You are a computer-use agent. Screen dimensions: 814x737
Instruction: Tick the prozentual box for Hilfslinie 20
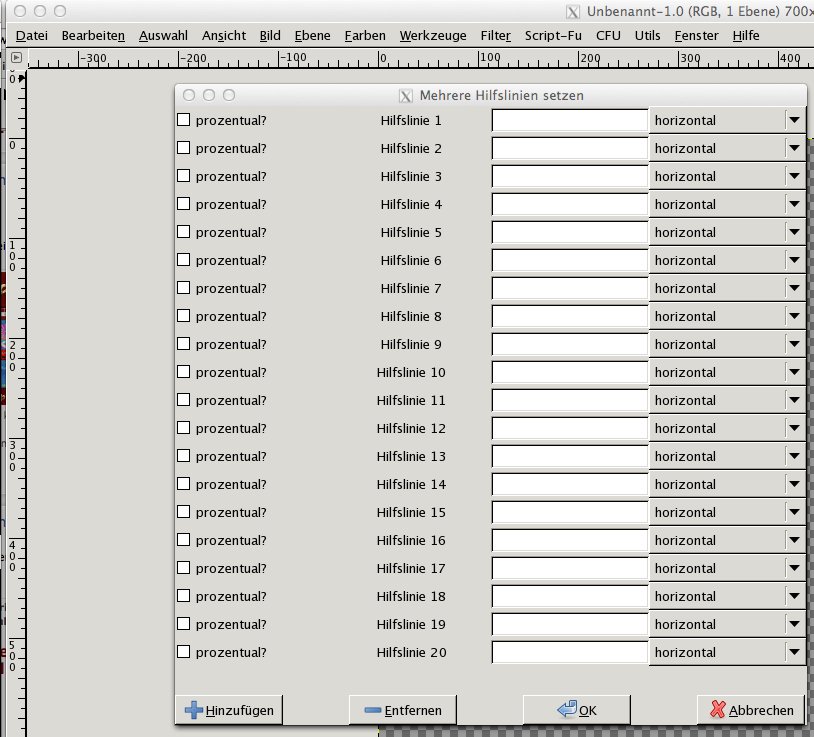click(184, 652)
